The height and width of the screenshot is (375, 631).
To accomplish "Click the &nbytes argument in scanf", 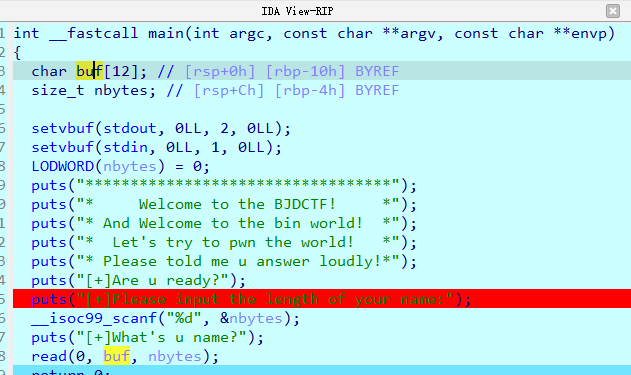I will coord(251,318).
